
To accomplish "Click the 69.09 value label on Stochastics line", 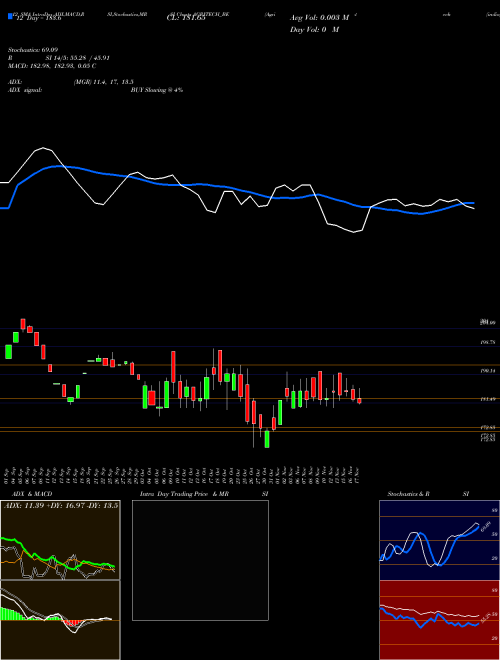I will click(486, 527).
